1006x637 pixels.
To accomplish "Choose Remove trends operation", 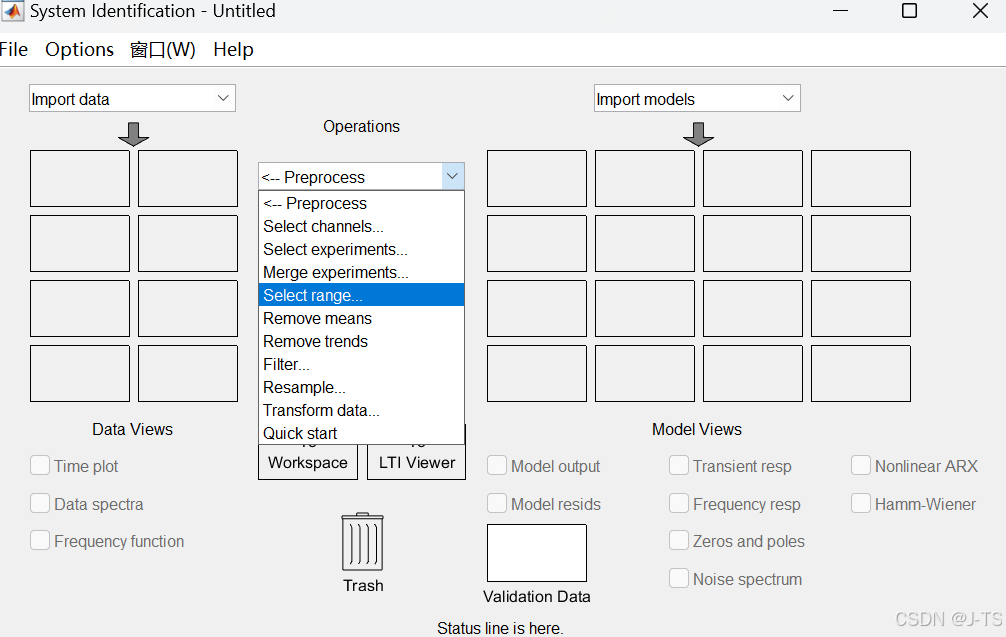I will tap(361, 341).
